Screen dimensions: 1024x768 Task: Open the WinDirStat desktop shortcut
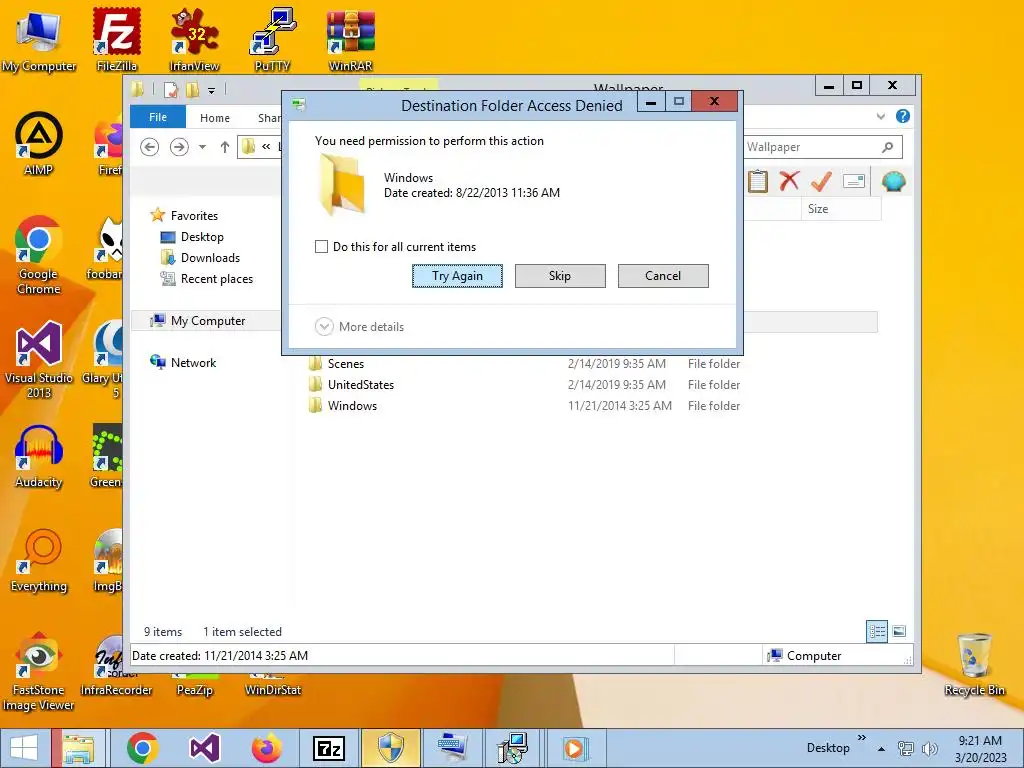(x=272, y=684)
